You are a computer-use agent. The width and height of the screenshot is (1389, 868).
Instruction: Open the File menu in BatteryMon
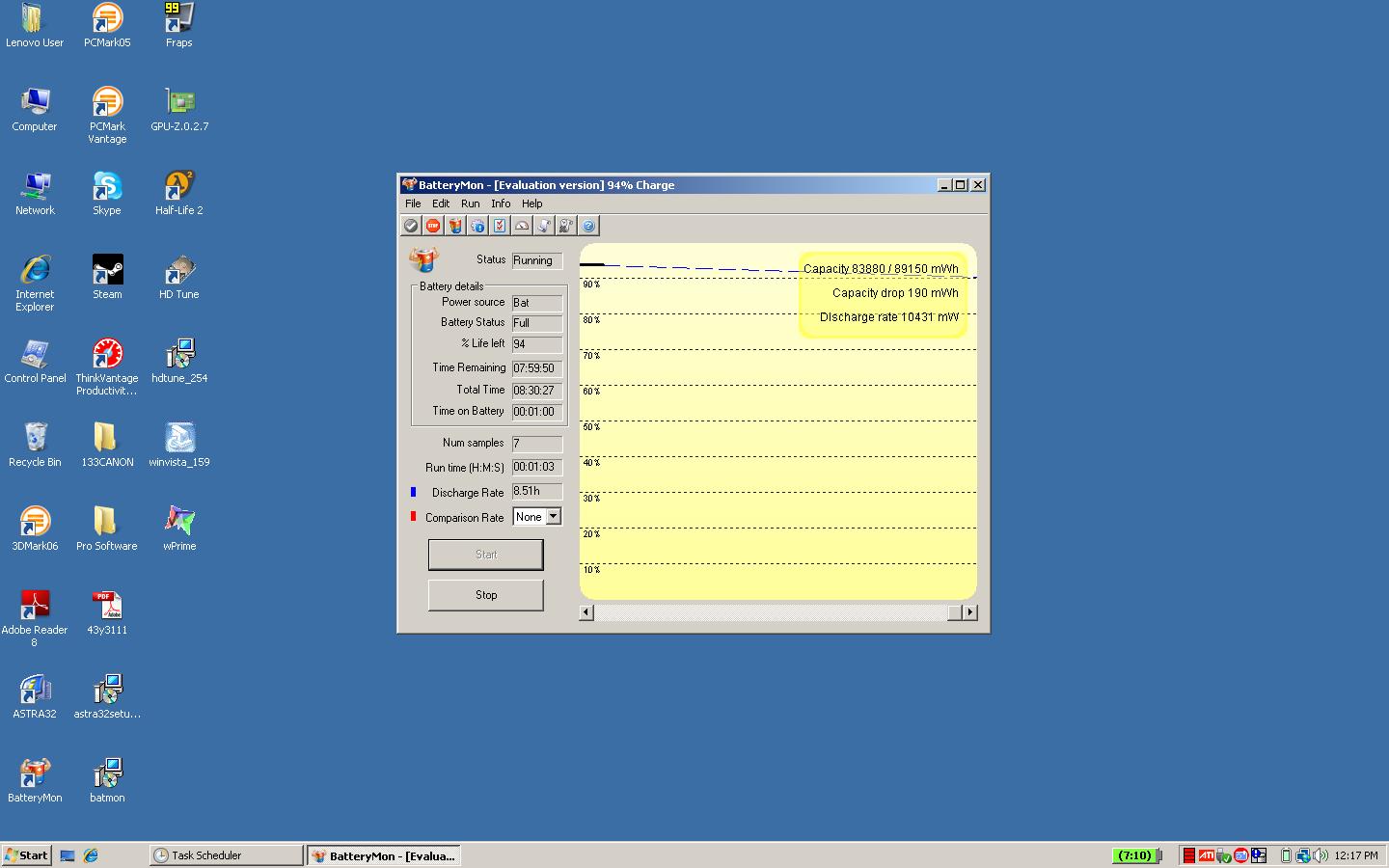coord(413,203)
